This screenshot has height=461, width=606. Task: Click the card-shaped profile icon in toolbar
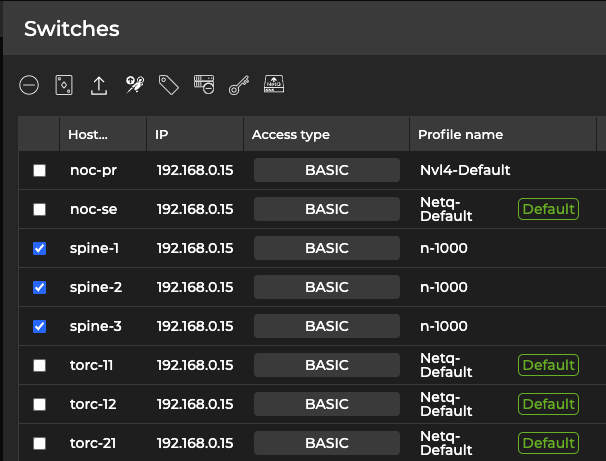[64, 86]
